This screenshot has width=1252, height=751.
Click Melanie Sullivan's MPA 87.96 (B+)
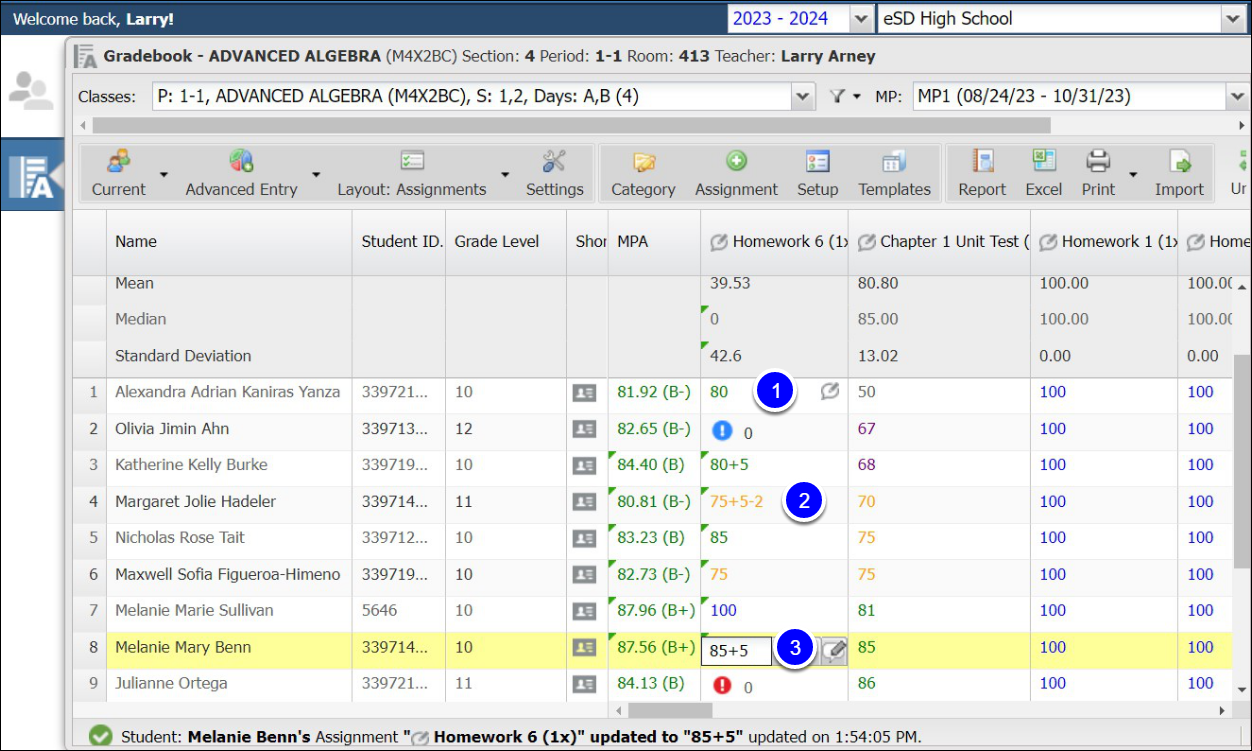(x=654, y=610)
